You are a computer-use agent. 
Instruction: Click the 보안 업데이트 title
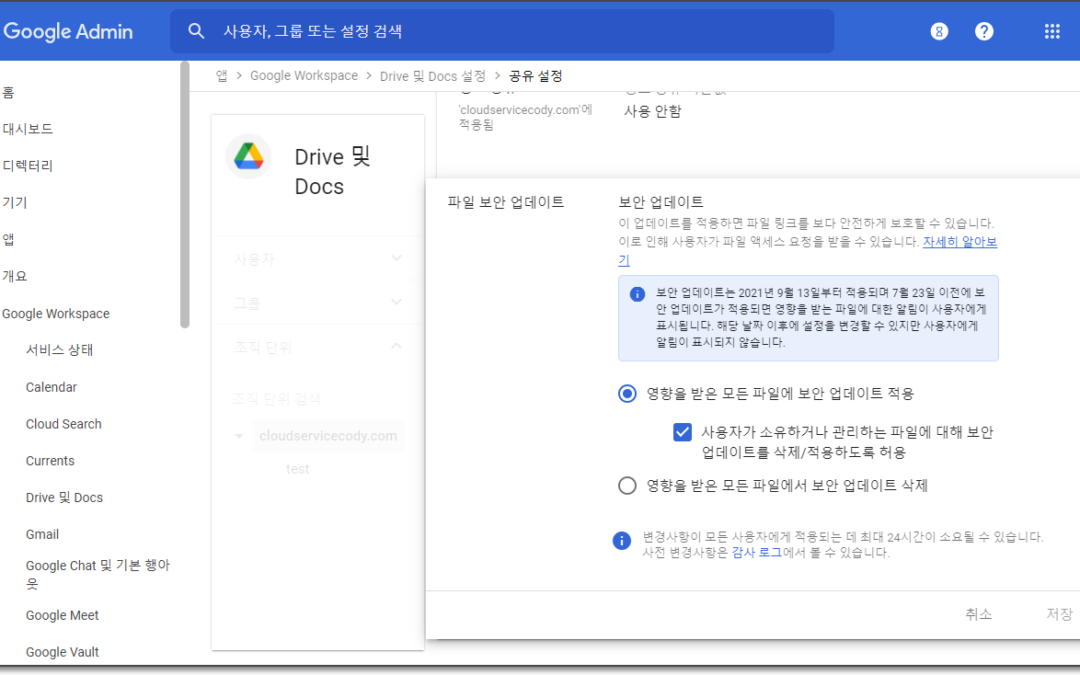click(x=661, y=202)
